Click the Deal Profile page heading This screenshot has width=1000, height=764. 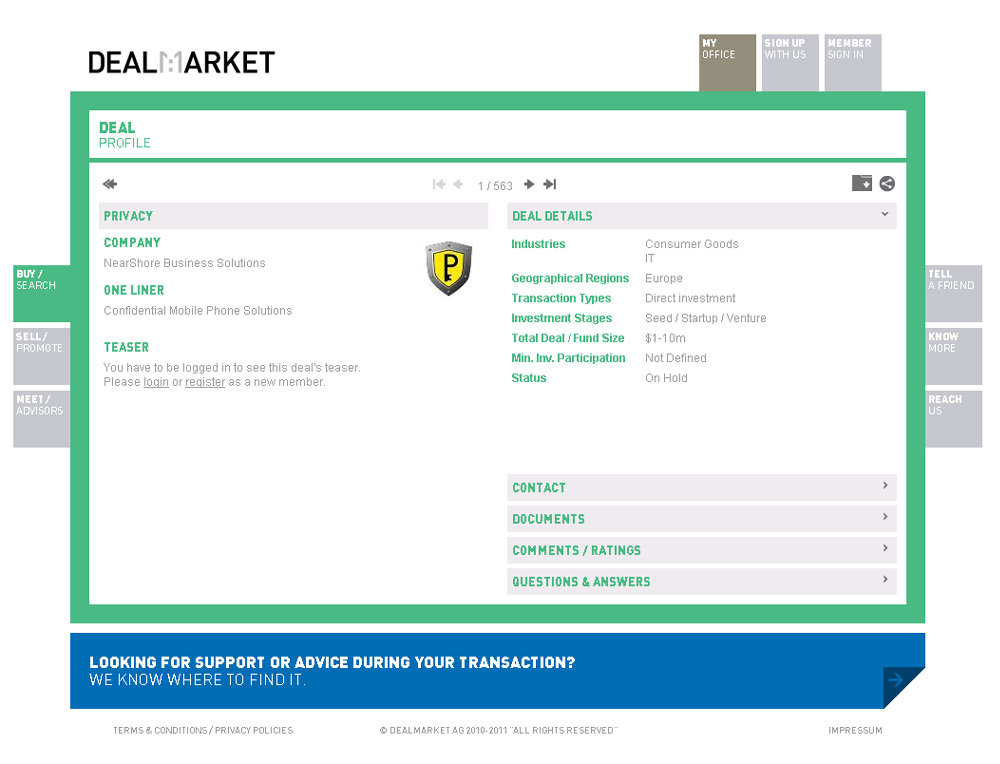click(124, 135)
